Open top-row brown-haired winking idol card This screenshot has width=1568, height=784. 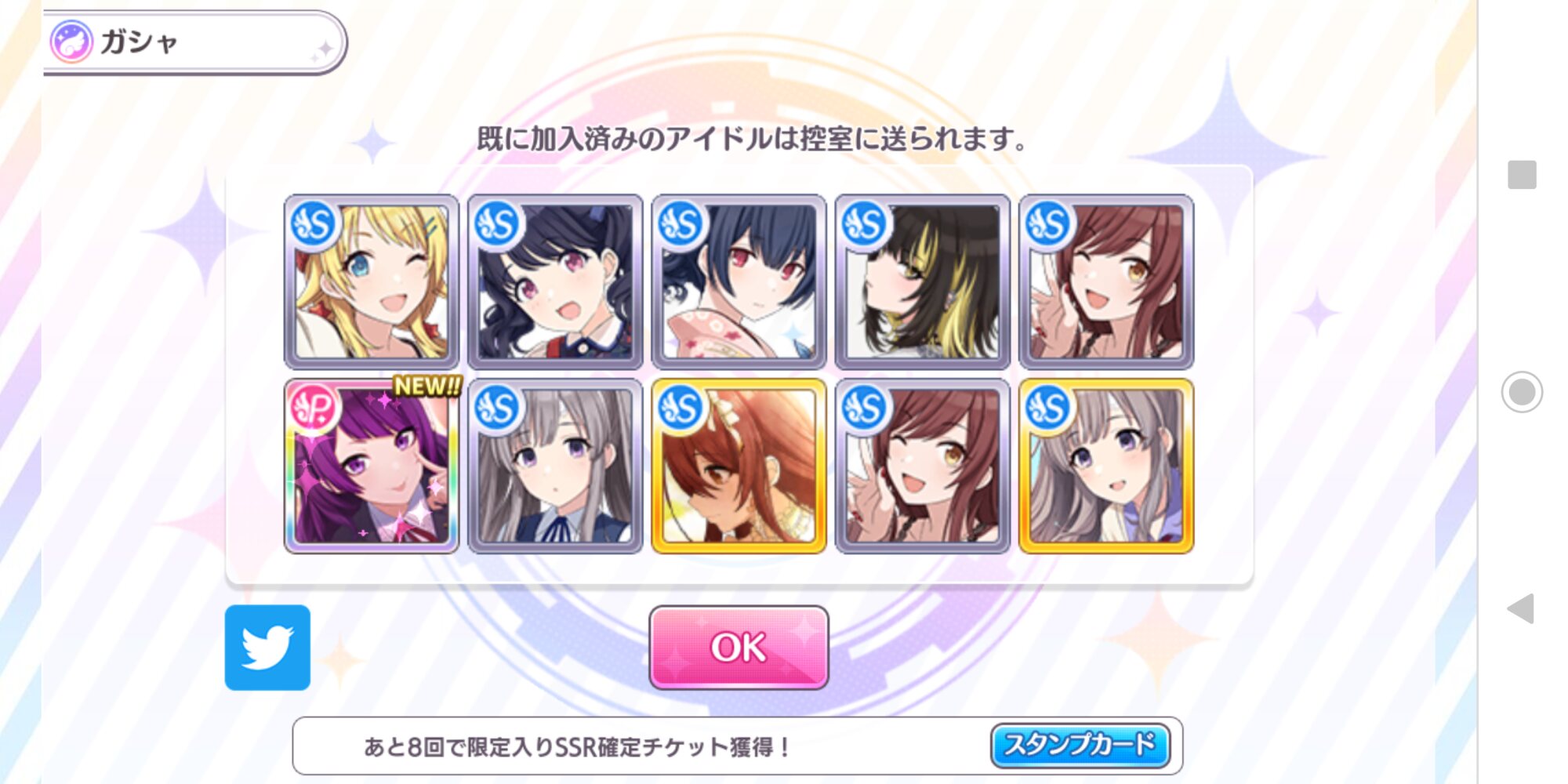point(1106,282)
